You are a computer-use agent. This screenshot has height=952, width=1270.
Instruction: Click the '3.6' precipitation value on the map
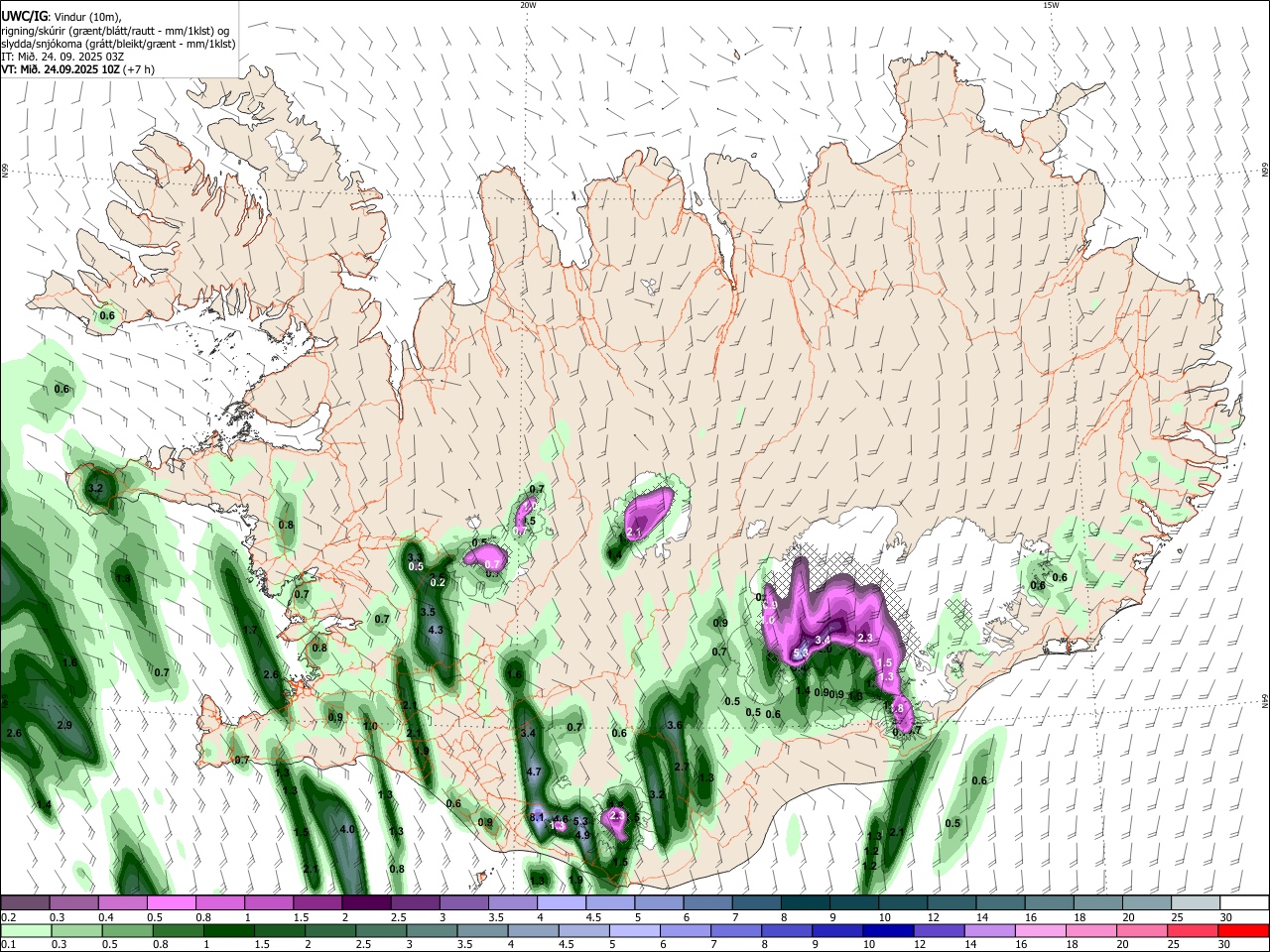(x=675, y=725)
